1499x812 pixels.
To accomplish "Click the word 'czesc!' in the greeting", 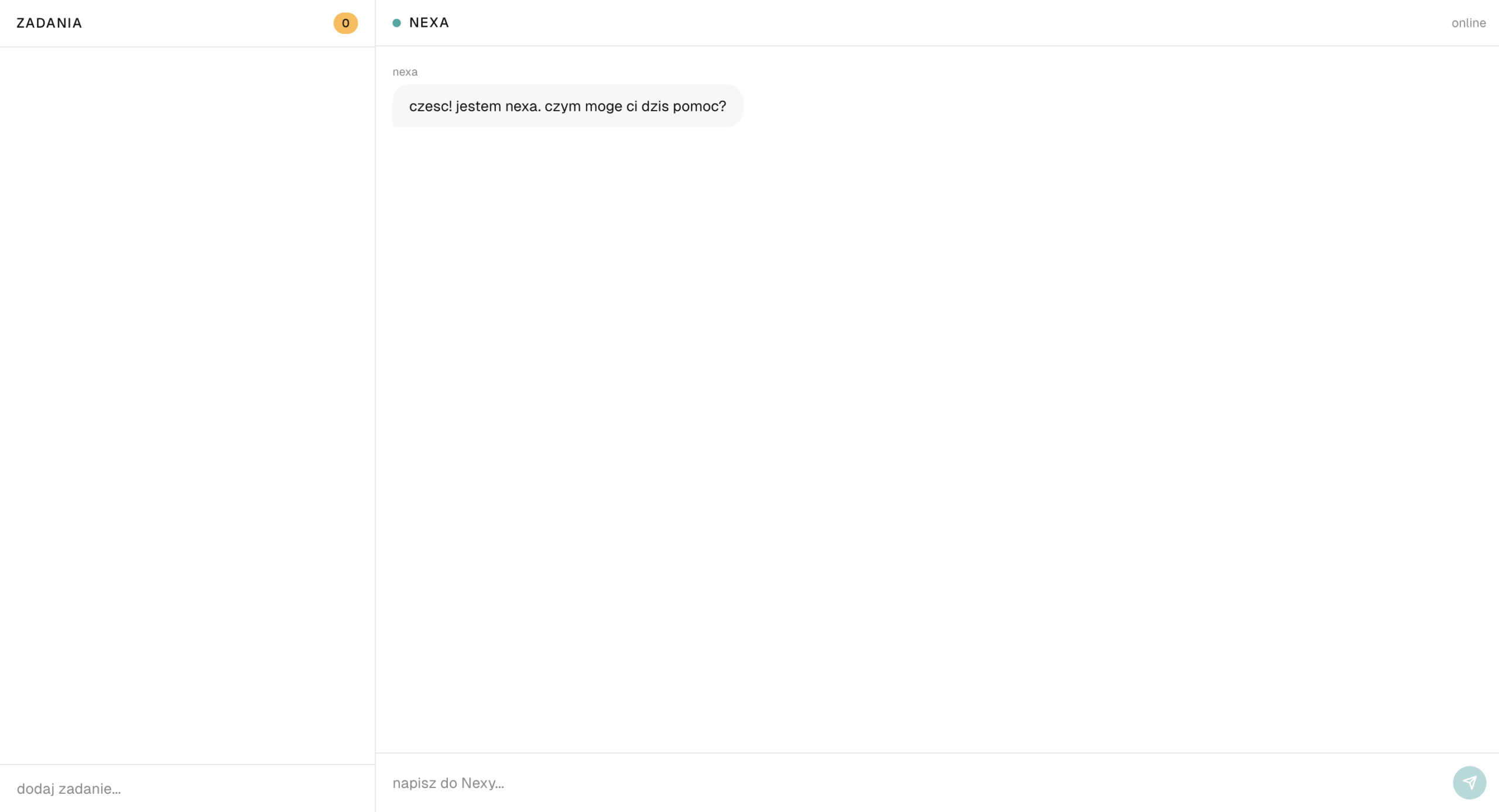I will click(x=430, y=106).
